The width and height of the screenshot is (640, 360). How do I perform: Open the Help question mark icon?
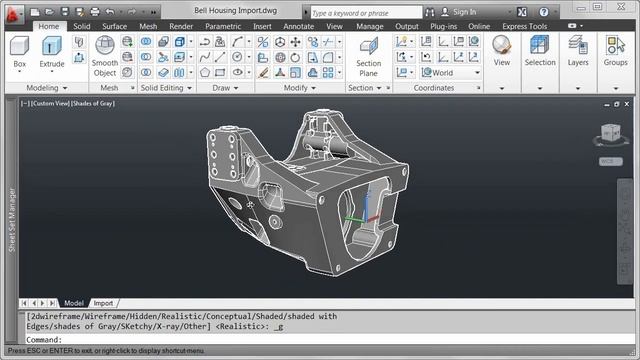tap(544, 12)
